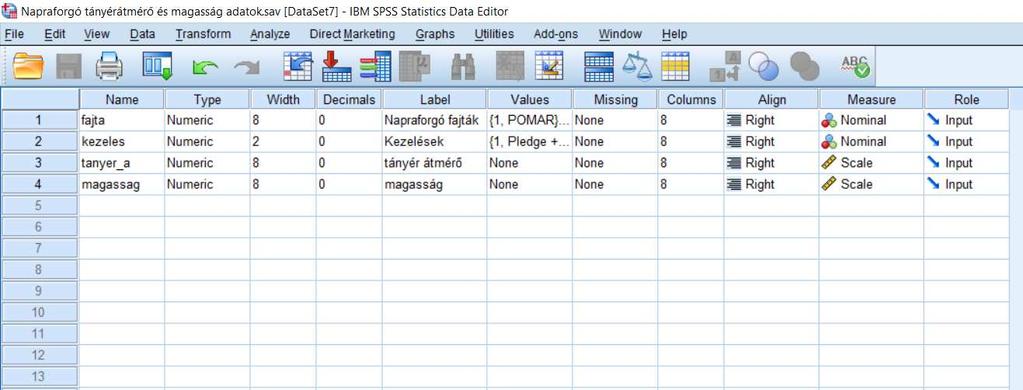The width and height of the screenshot is (1023, 390).
Task: Click the Insert cases icon
Action: [510, 66]
